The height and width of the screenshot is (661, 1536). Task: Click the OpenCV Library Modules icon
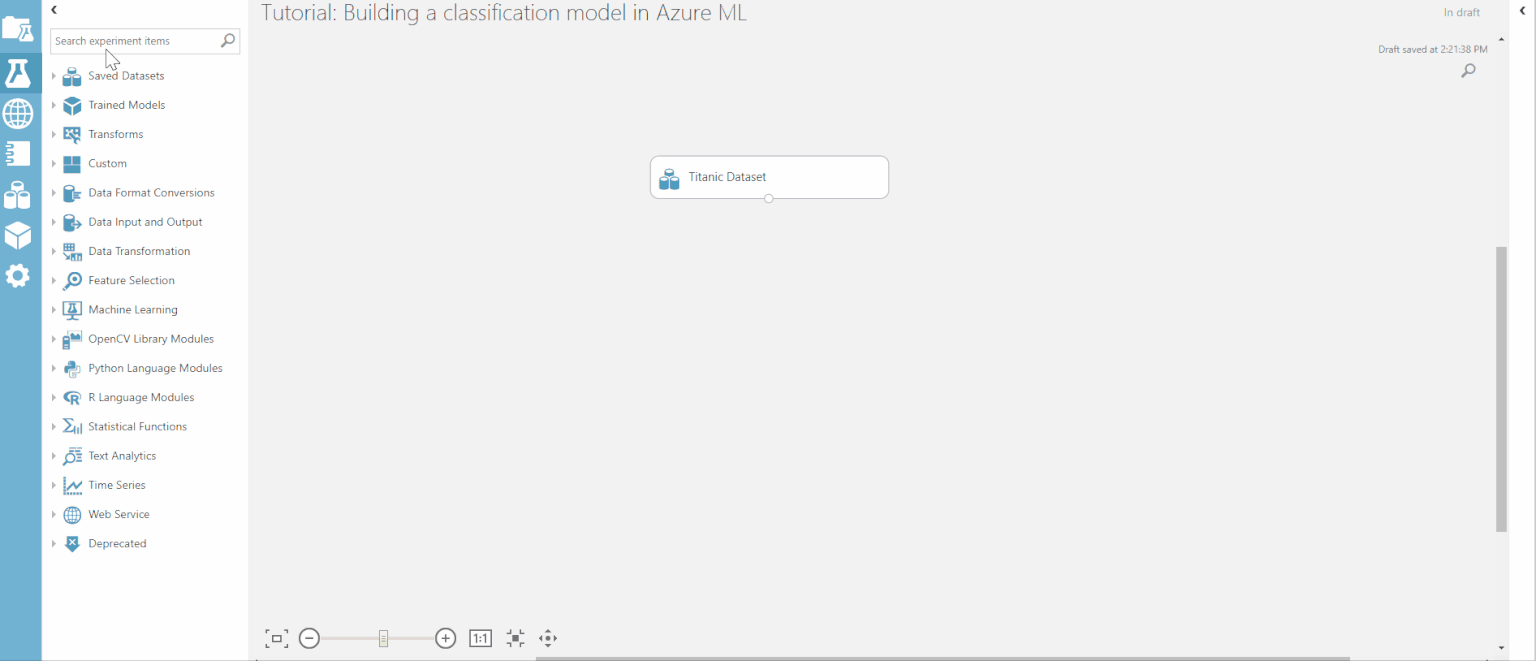72,339
